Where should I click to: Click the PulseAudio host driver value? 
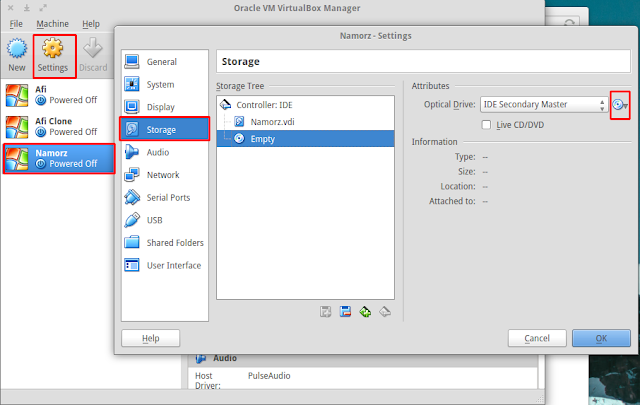[269, 376]
